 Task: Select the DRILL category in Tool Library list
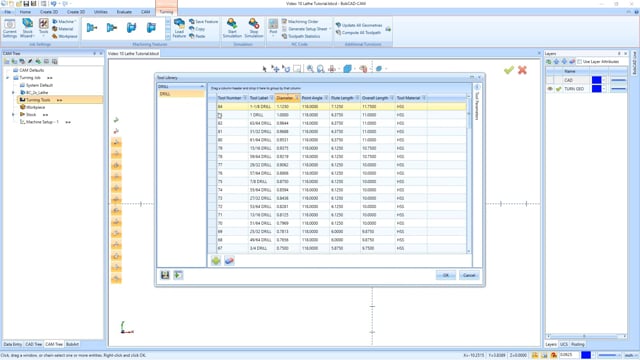pos(181,94)
